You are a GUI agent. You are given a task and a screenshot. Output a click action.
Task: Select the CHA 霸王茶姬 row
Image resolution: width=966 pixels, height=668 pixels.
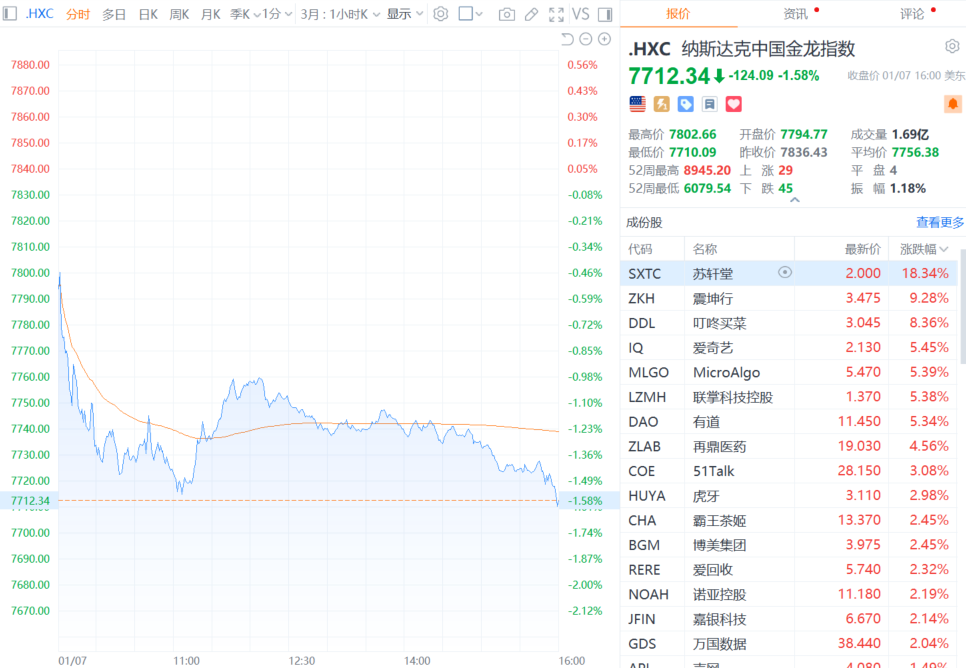[x=789, y=520]
